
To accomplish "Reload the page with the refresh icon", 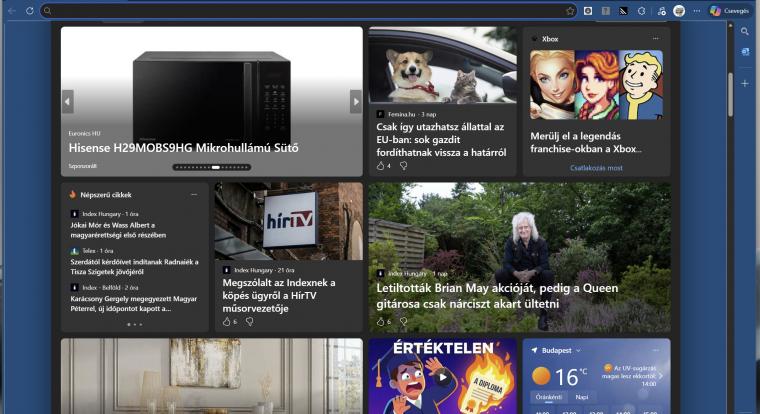I will click(30, 11).
